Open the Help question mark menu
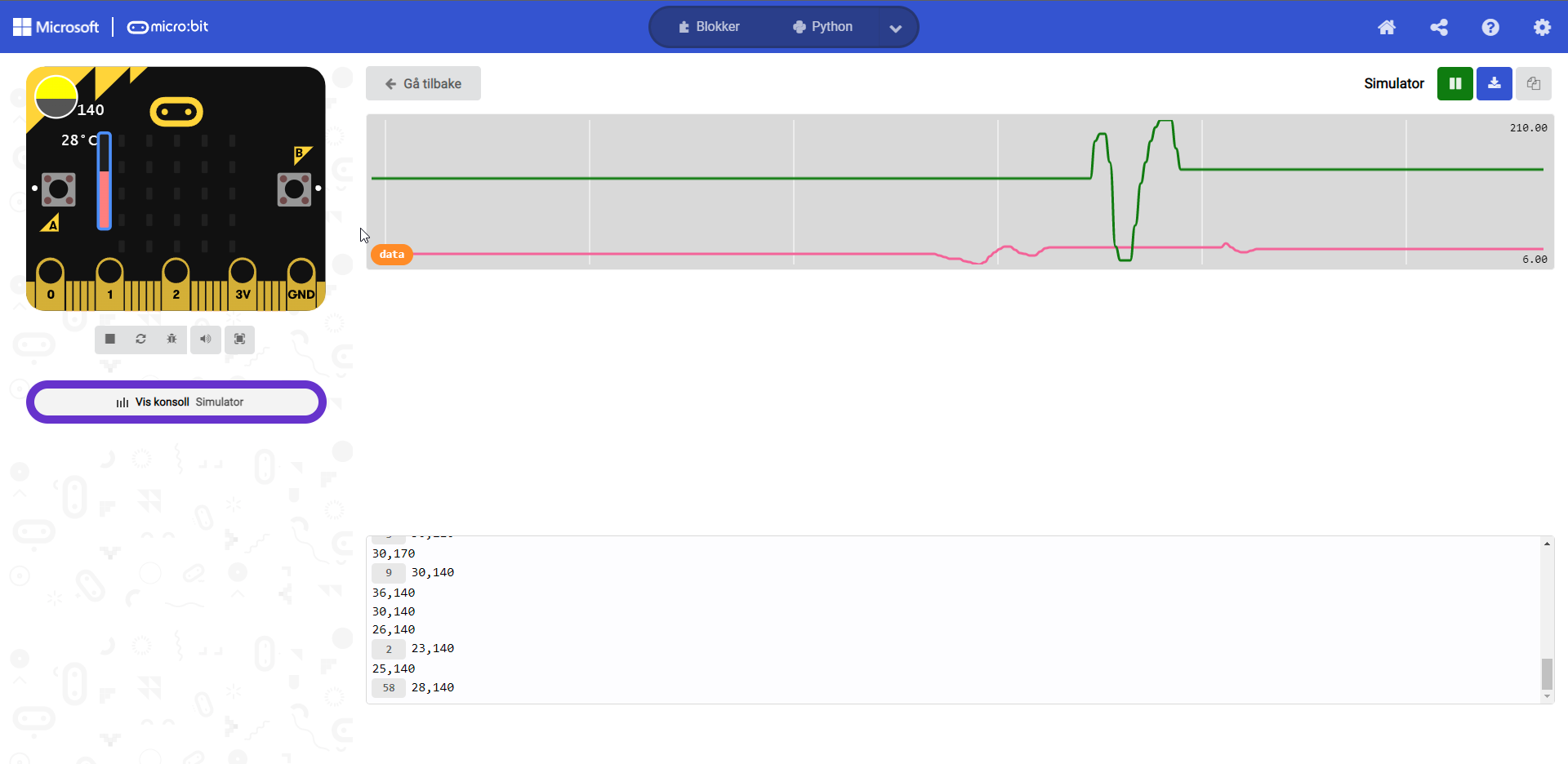1568x764 pixels. [x=1490, y=27]
